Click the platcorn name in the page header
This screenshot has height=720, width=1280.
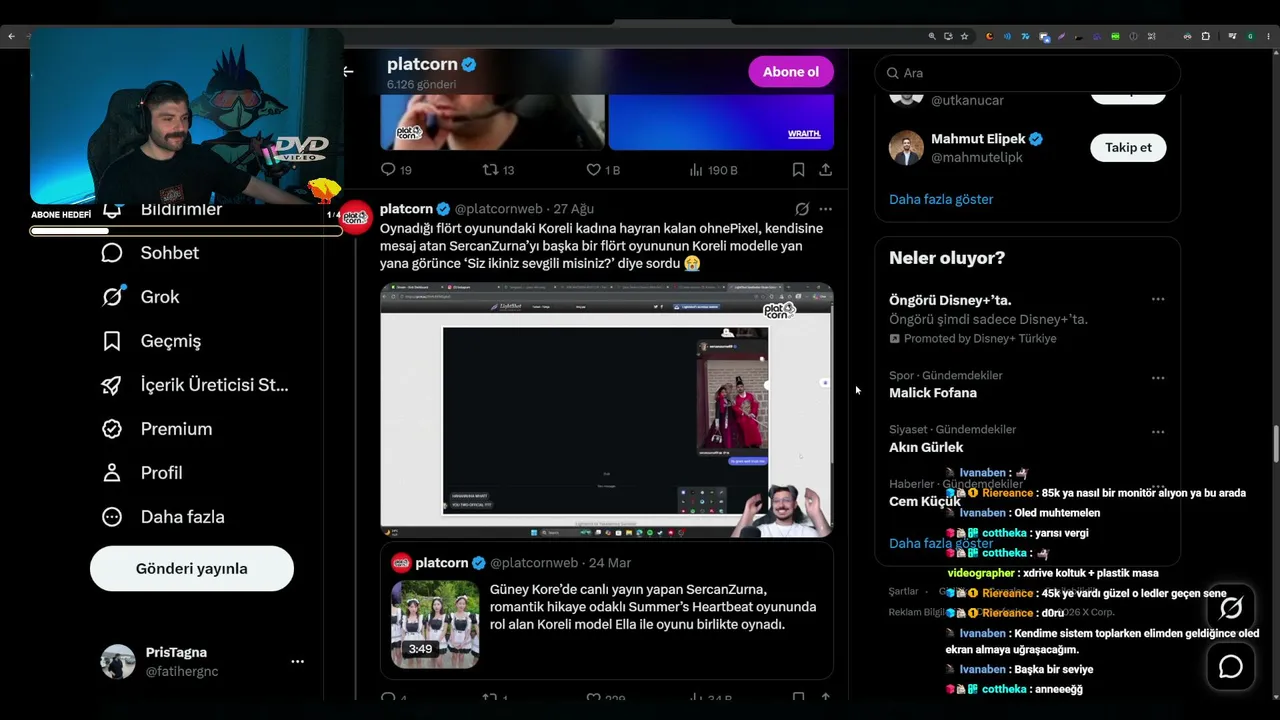point(422,64)
